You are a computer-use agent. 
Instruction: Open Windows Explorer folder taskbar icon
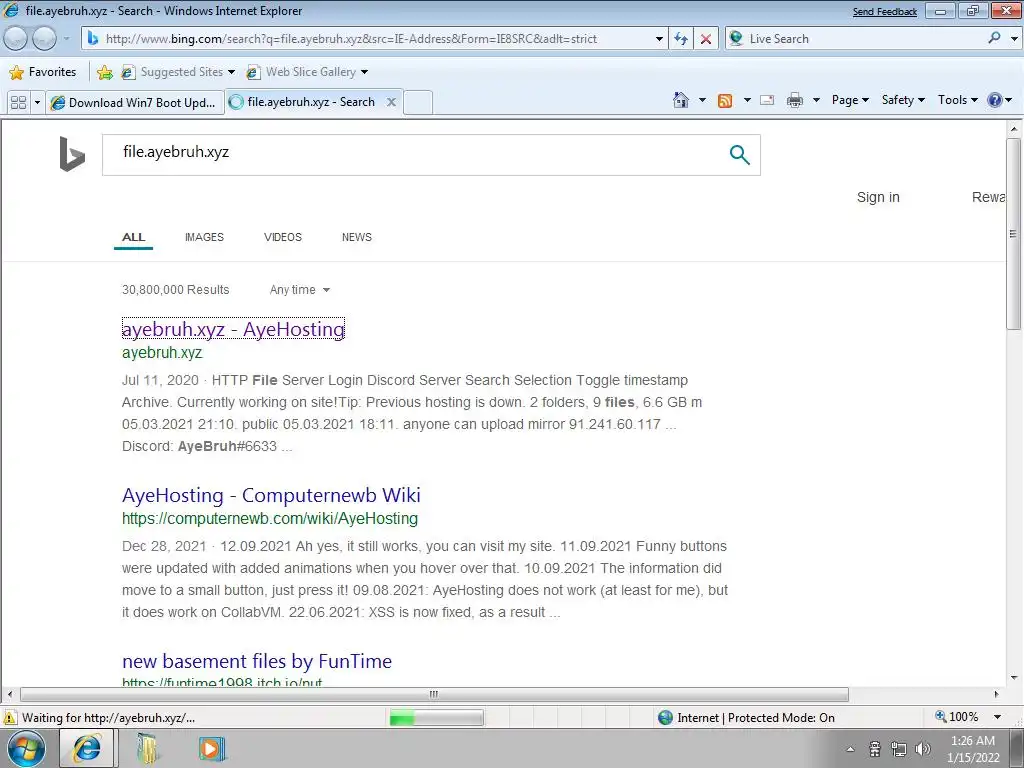149,748
